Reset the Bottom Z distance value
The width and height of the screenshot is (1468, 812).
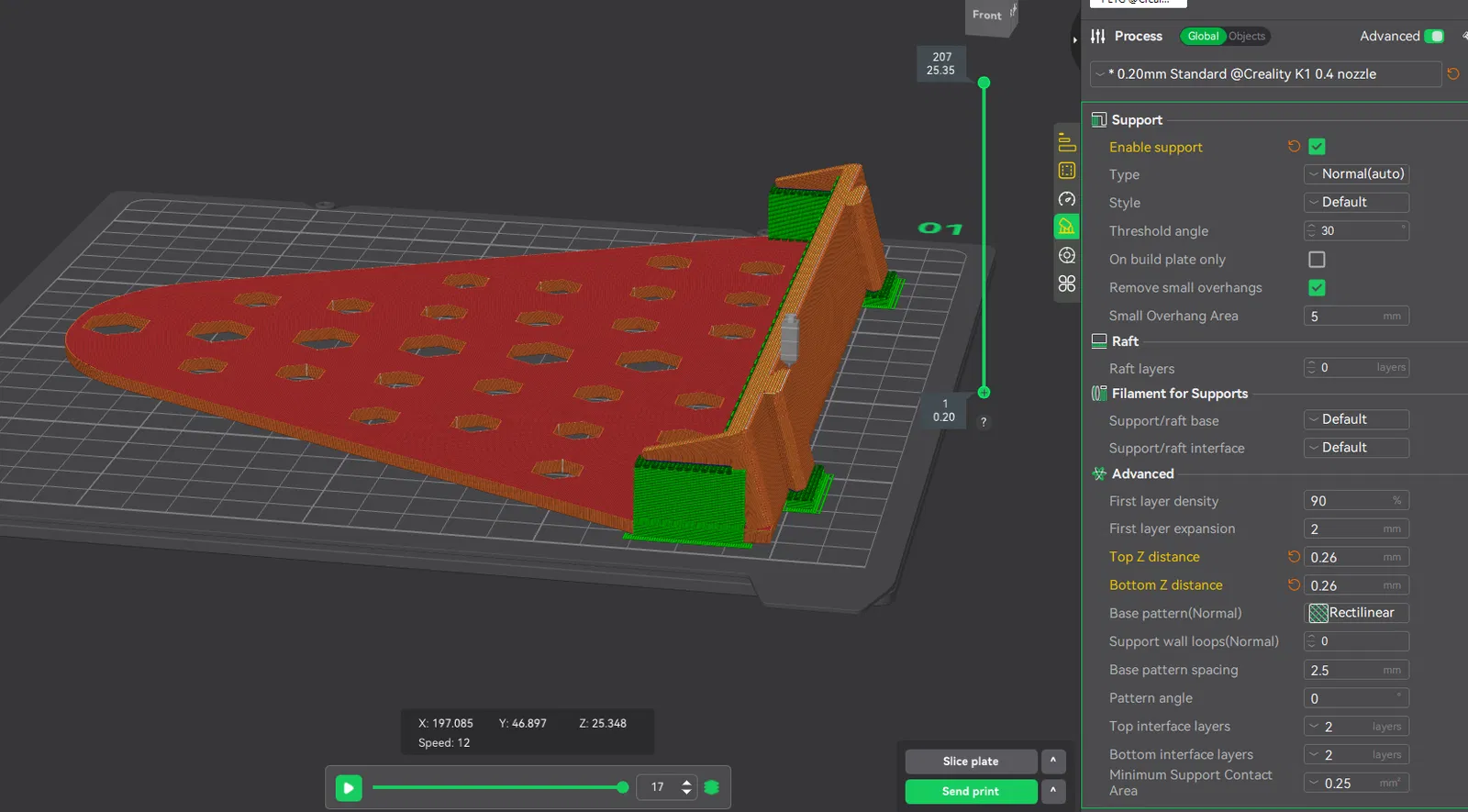[x=1294, y=585]
